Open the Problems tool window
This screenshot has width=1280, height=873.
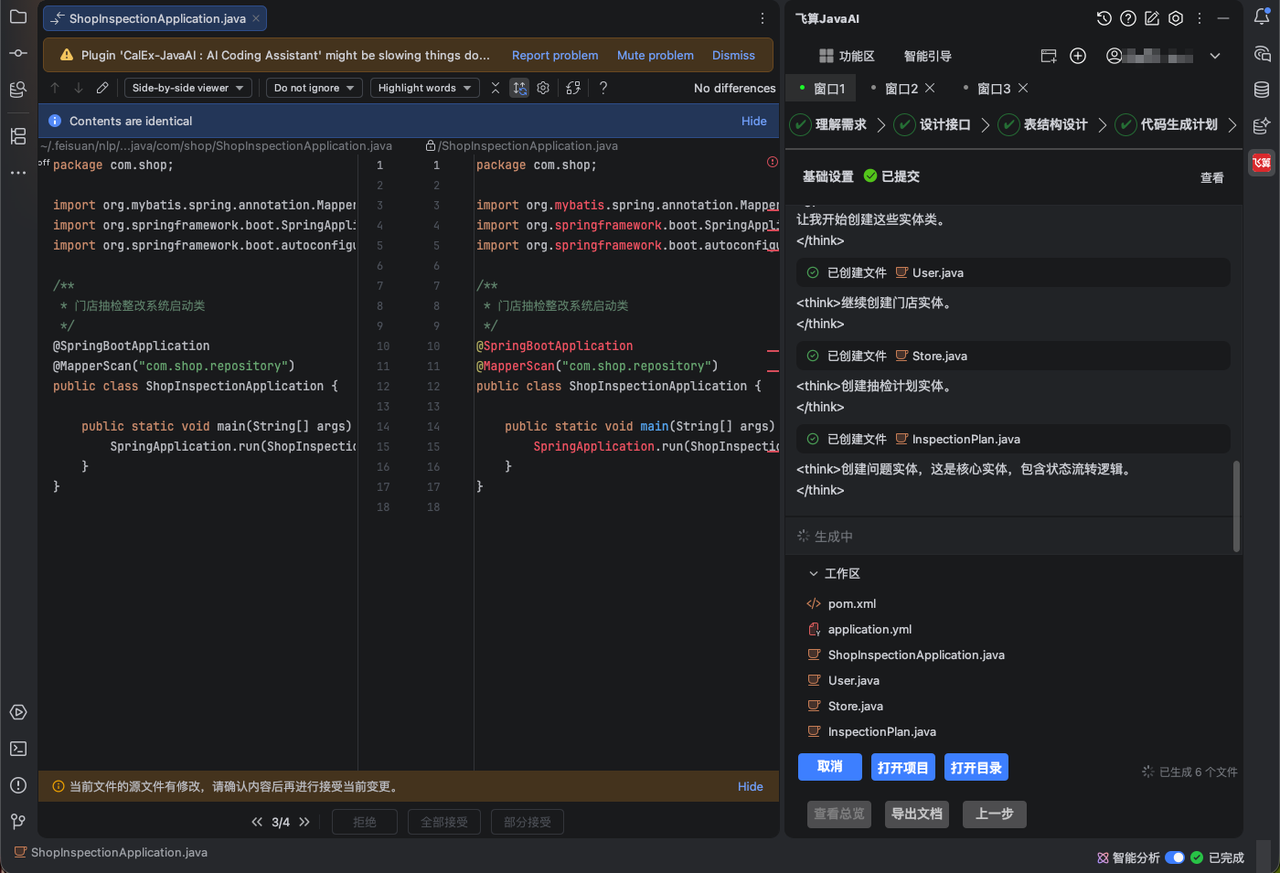[18, 785]
